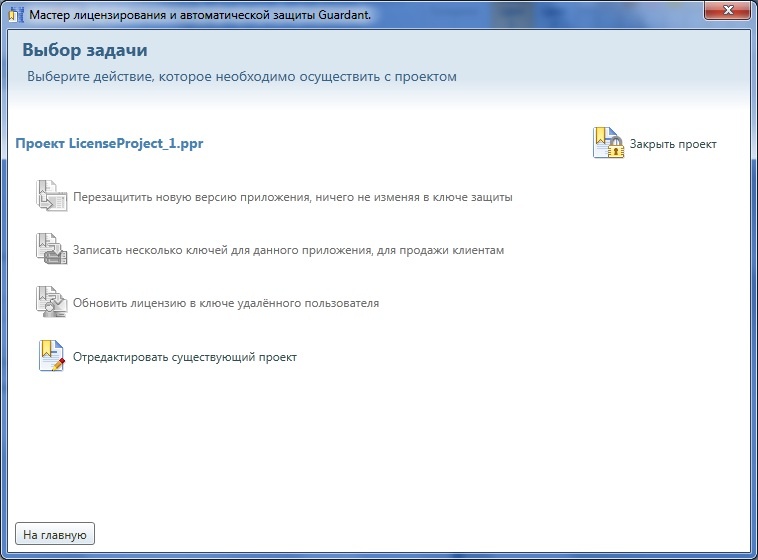Select "Записать несколько ключей" task label
This screenshot has width=758, height=560.
tap(288, 250)
